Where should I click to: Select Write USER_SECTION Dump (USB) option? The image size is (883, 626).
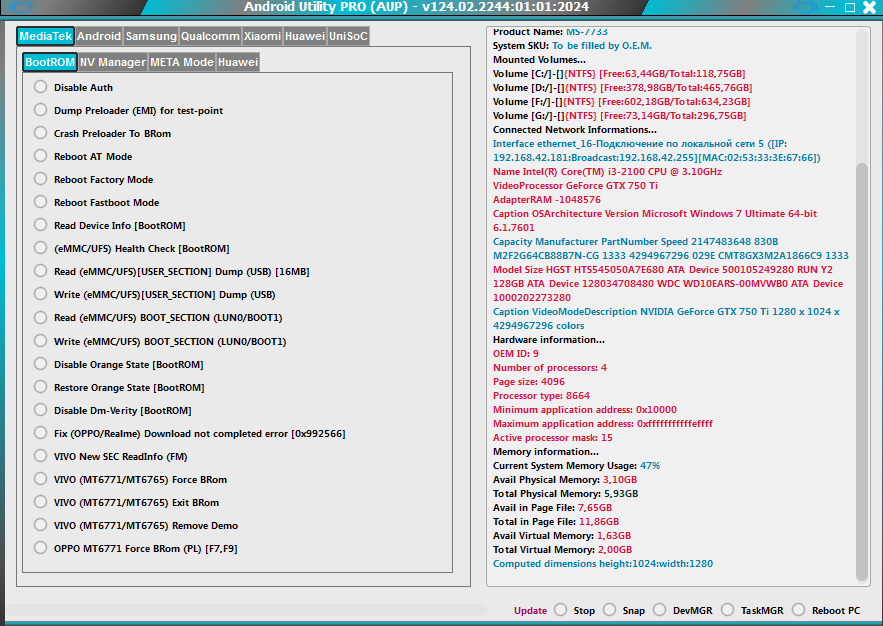(x=41, y=295)
